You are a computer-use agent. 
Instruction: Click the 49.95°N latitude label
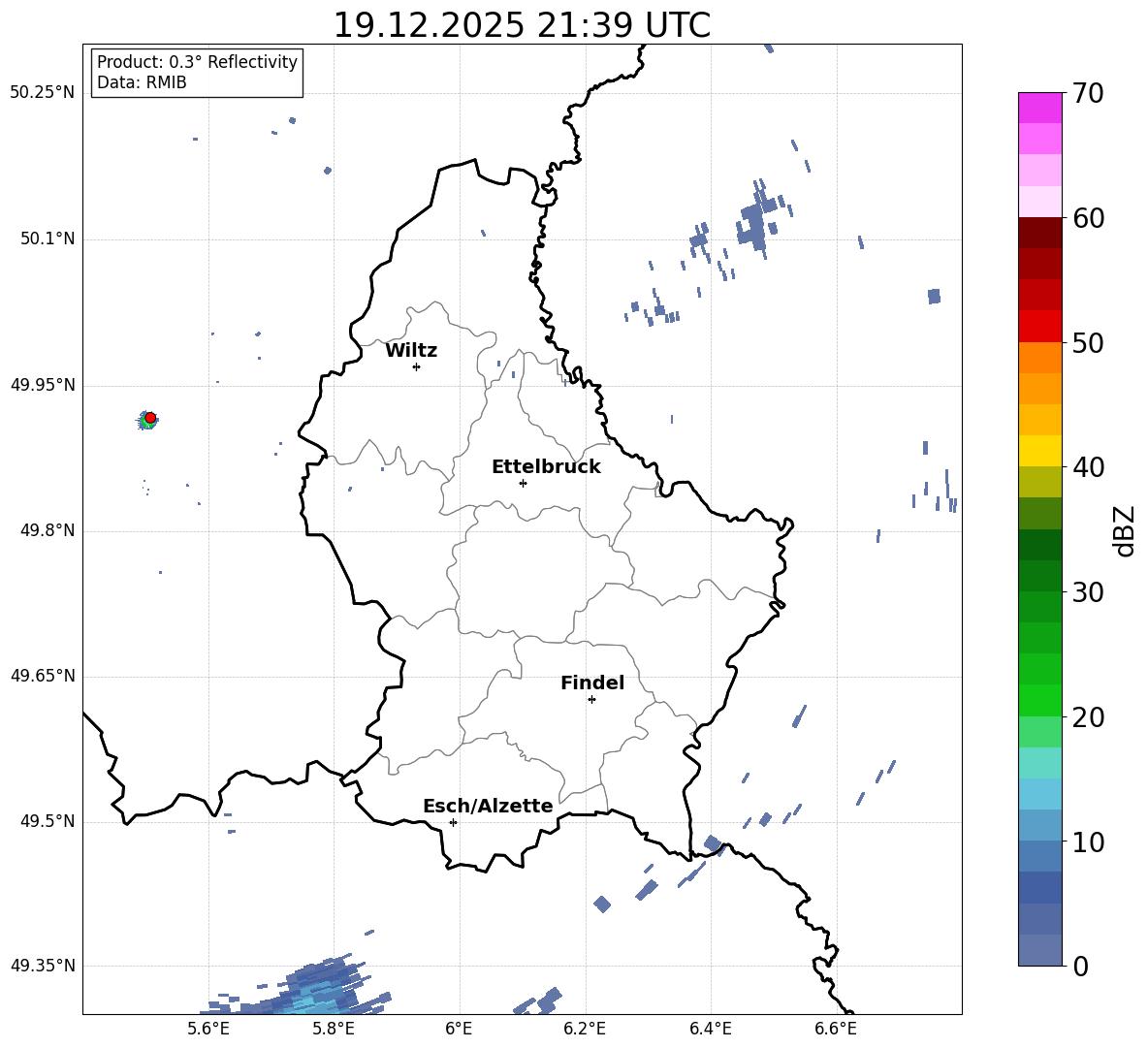tap(43, 385)
